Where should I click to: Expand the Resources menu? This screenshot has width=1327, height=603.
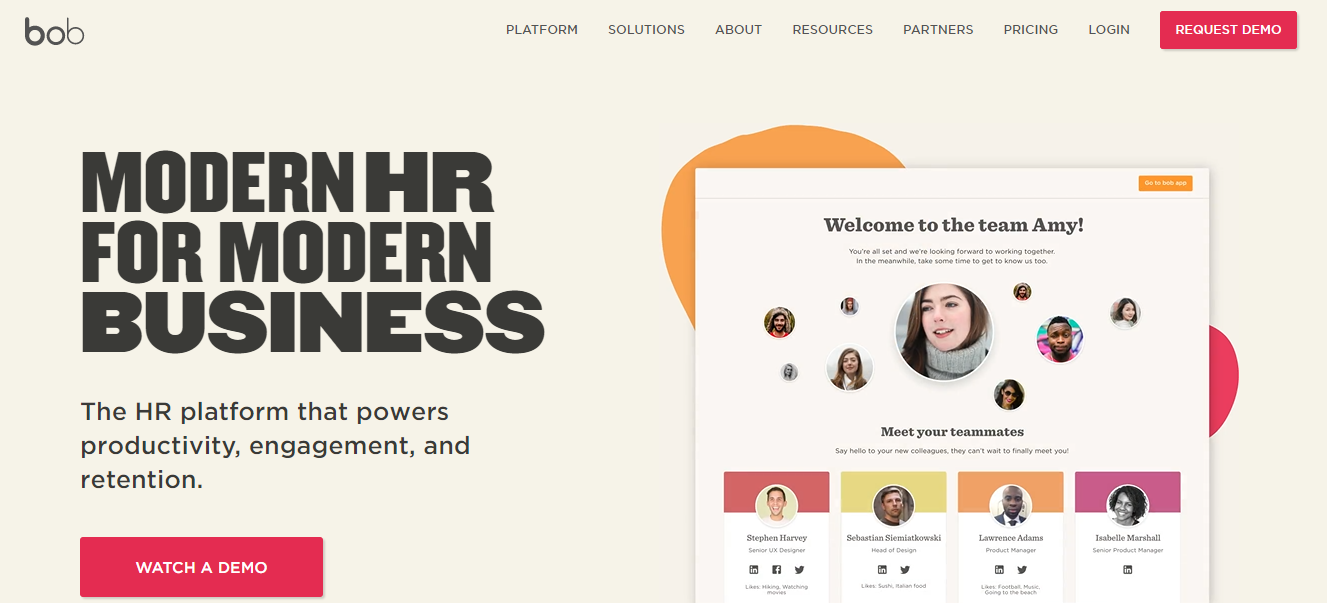click(x=833, y=30)
